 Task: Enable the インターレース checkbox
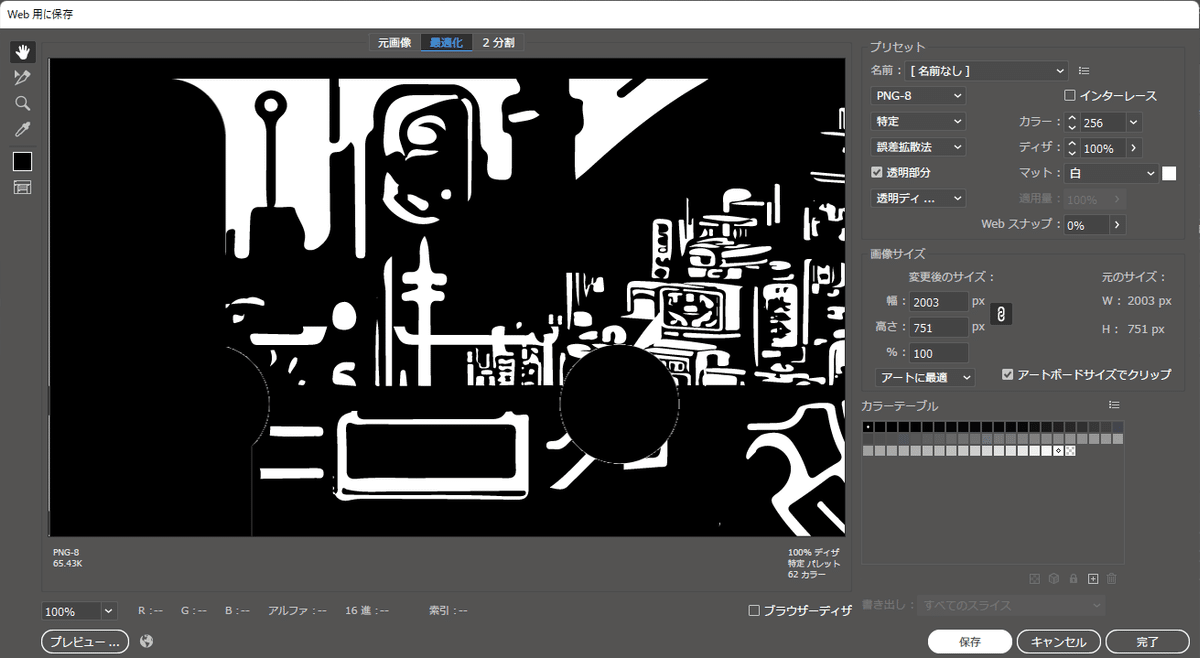[1070, 96]
